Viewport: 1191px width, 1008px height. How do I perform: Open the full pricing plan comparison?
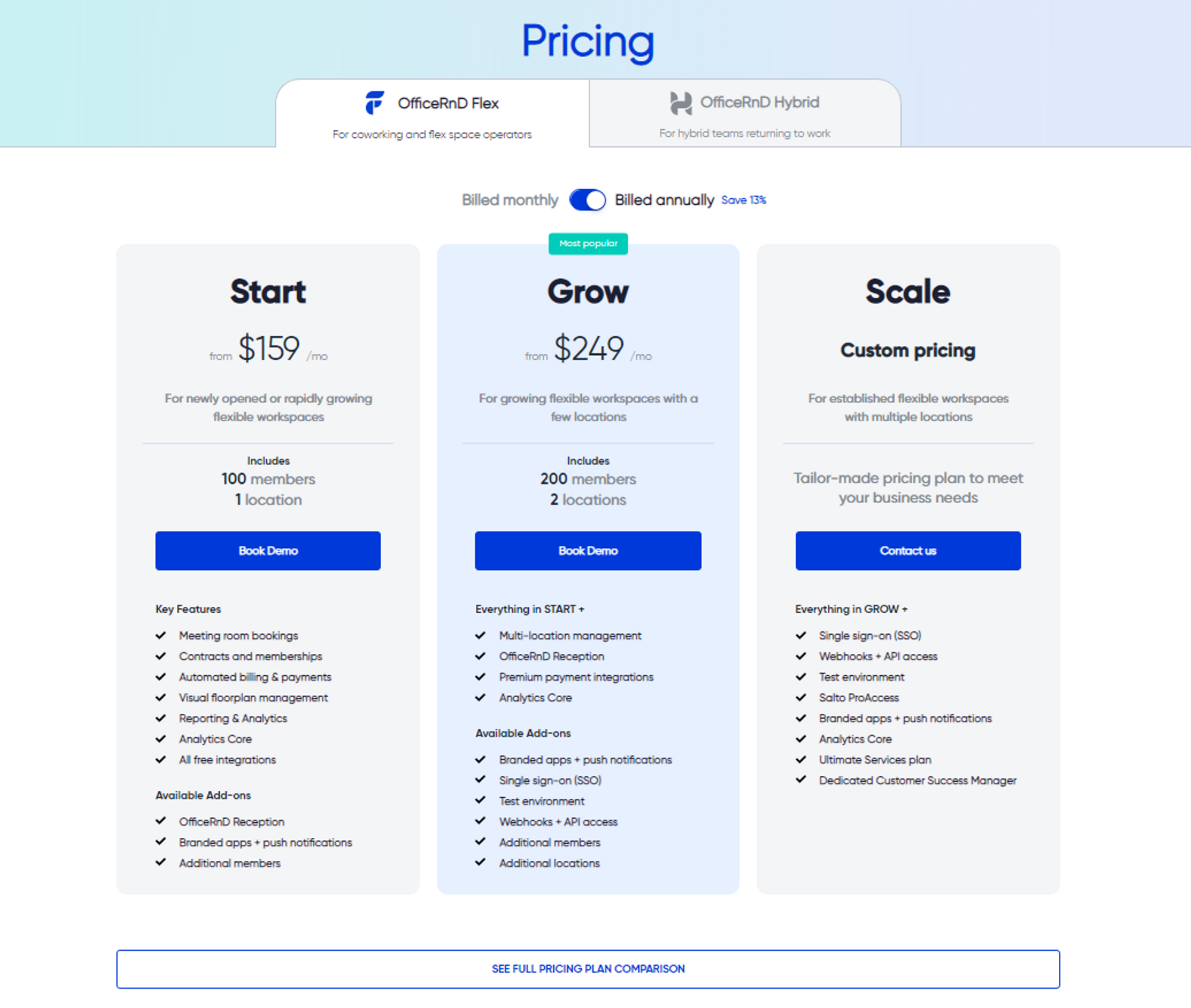click(x=588, y=969)
